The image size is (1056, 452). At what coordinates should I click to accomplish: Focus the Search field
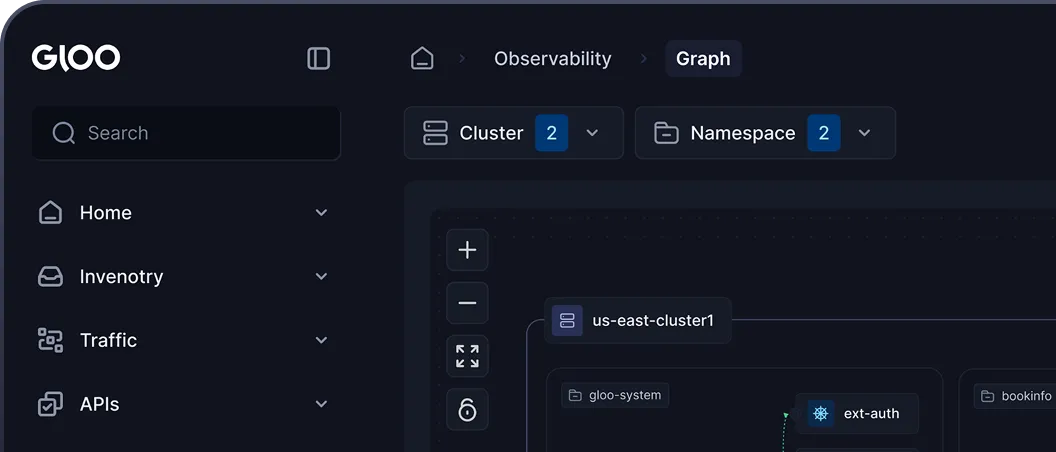(x=187, y=133)
